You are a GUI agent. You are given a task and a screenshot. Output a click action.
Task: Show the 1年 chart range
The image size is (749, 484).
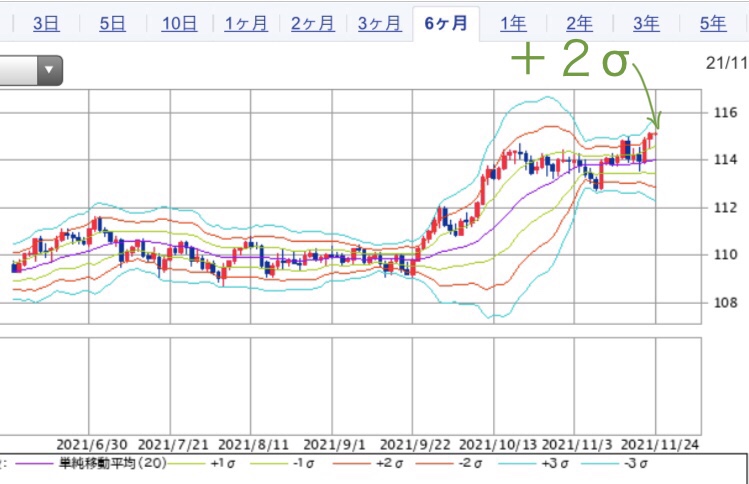[513, 24]
